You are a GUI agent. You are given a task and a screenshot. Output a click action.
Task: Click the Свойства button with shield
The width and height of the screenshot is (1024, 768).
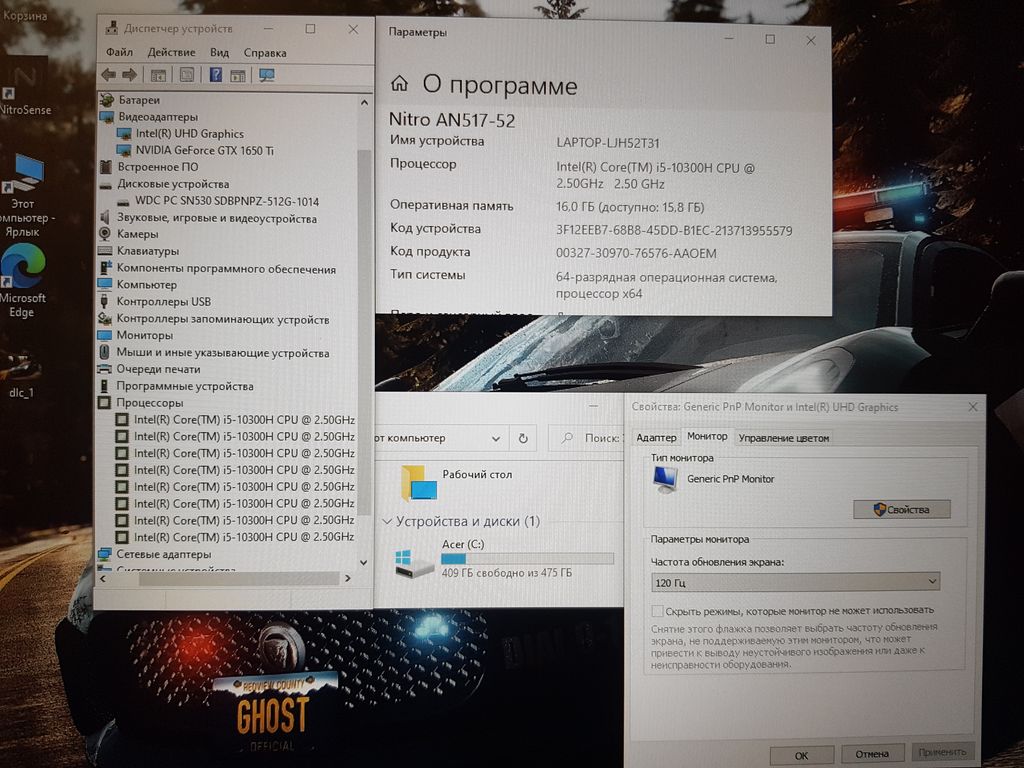901,509
